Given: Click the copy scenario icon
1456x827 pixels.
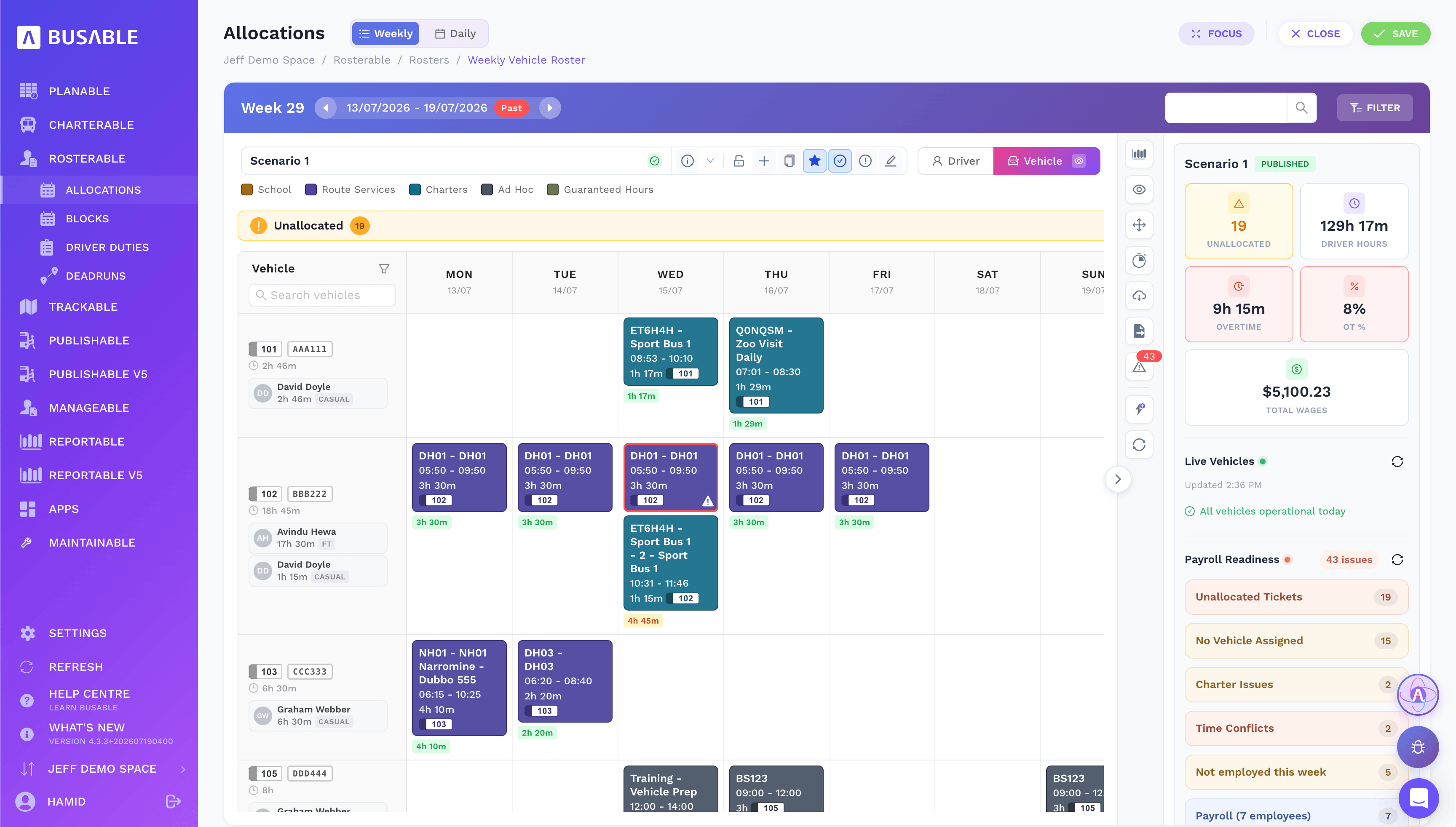Looking at the screenshot, I should tap(789, 161).
